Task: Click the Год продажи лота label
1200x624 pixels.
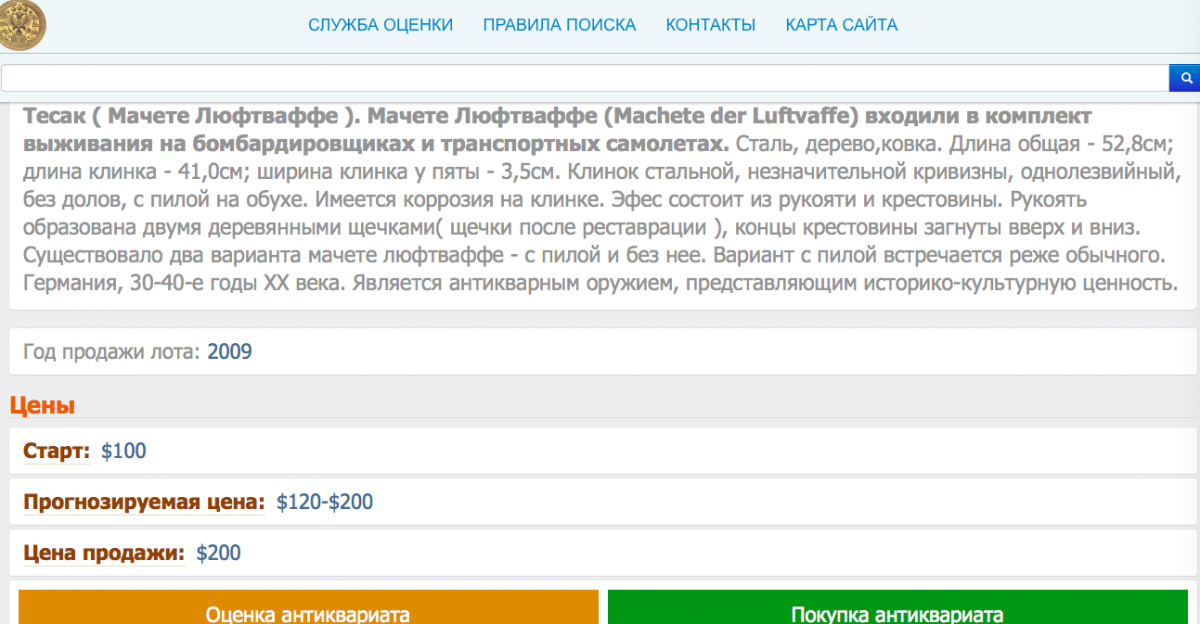Action: pos(111,352)
